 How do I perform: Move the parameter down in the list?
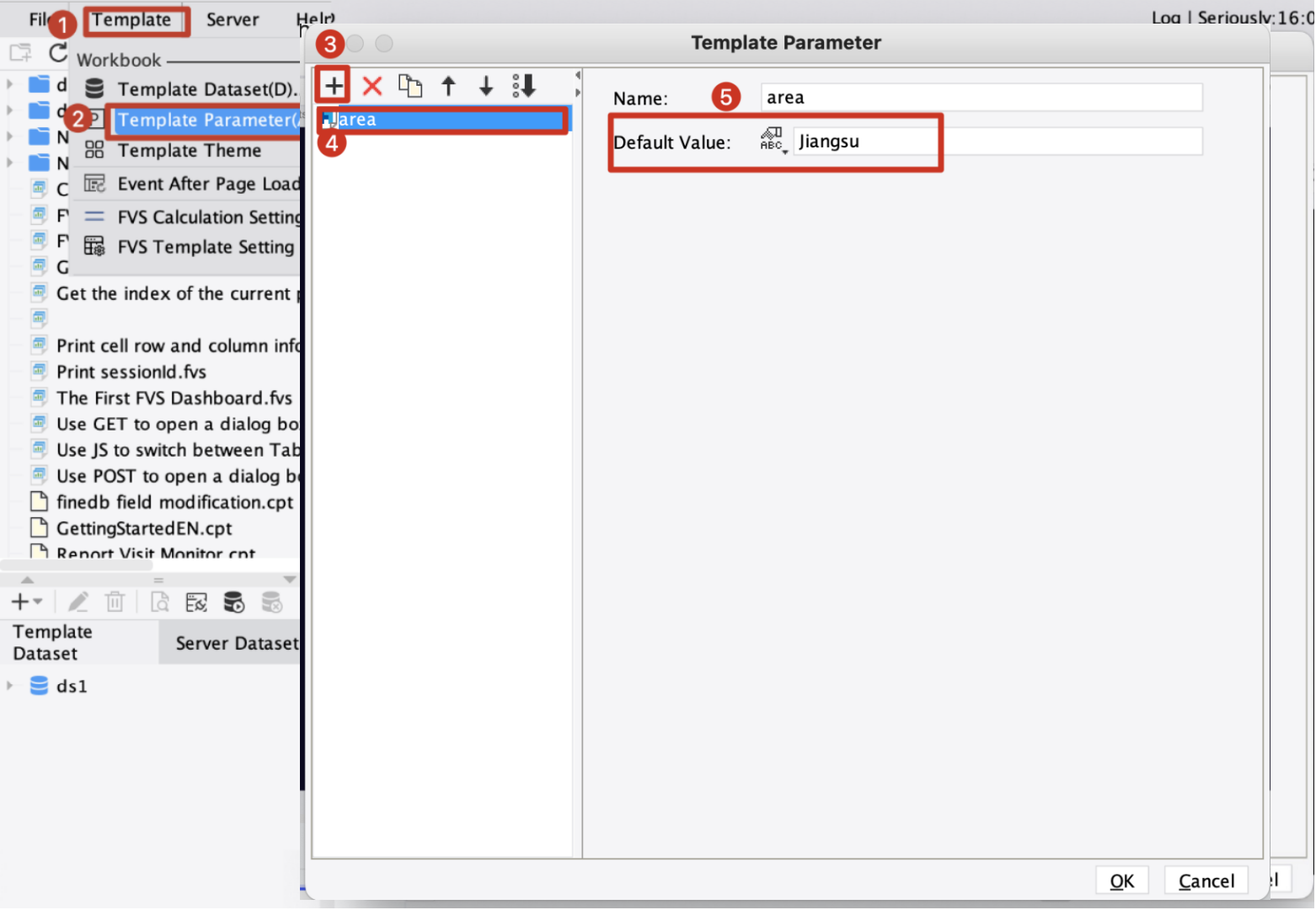click(x=485, y=85)
